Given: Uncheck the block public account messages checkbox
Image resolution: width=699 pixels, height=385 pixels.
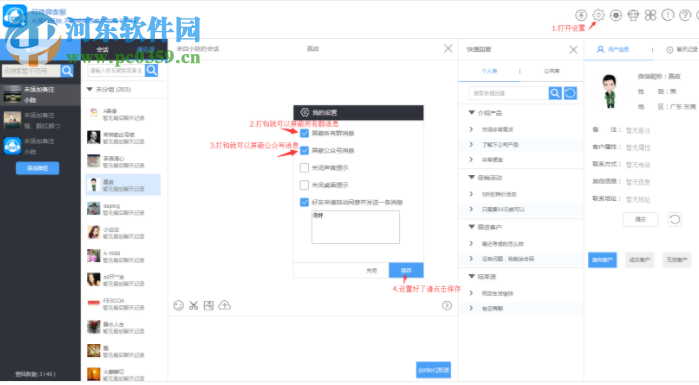Looking at the screenshot, I should (304, 151).
